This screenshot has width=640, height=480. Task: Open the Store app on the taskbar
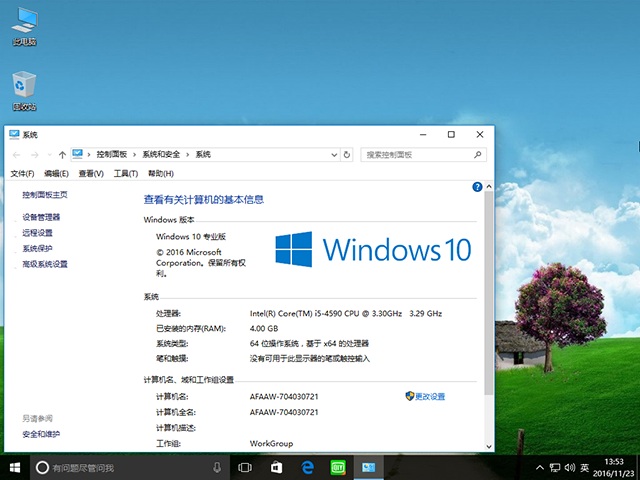(277, 467)
